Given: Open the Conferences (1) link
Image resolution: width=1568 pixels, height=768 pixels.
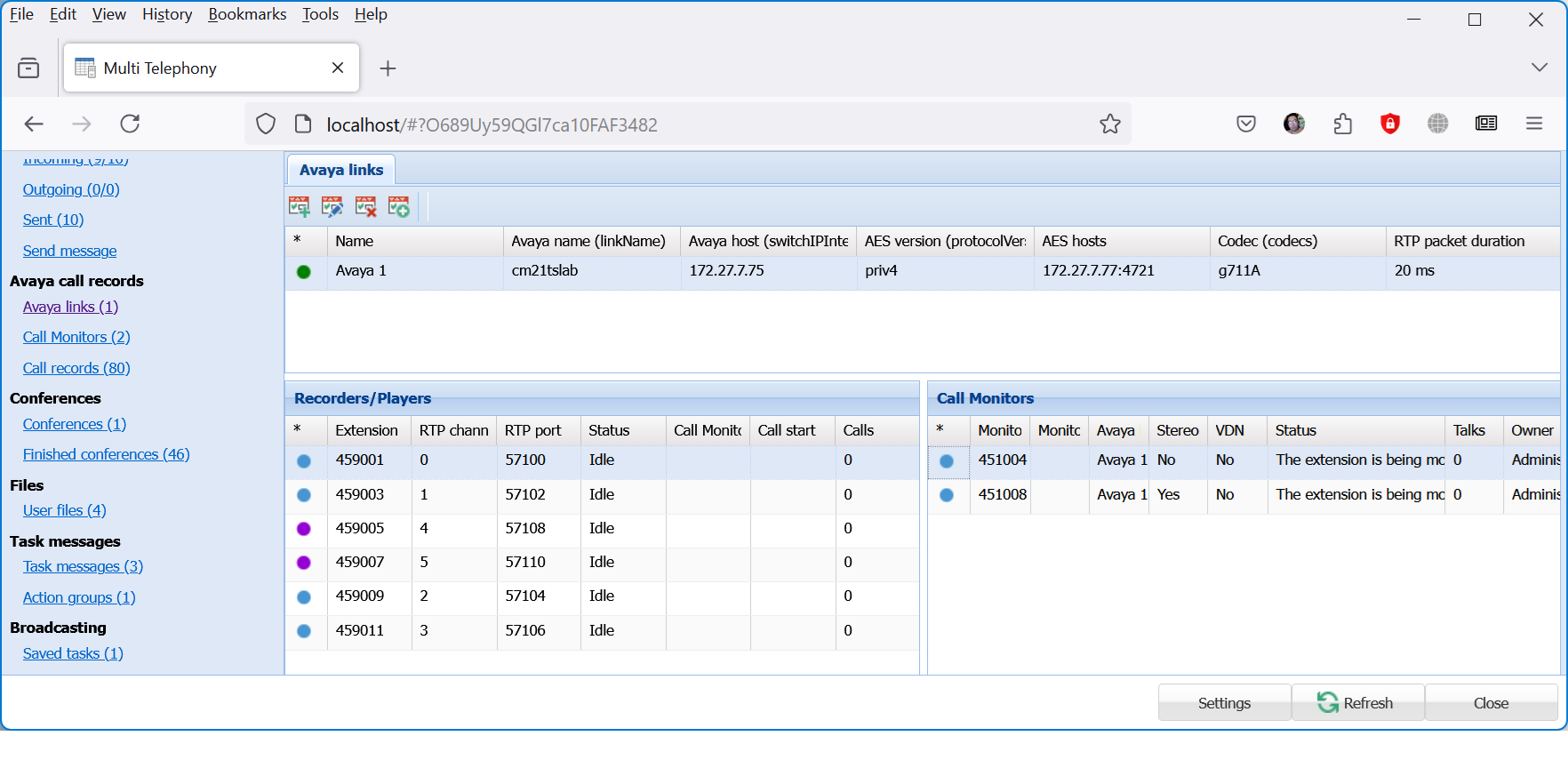Looking at the screenshot, I should coord(75,424).
